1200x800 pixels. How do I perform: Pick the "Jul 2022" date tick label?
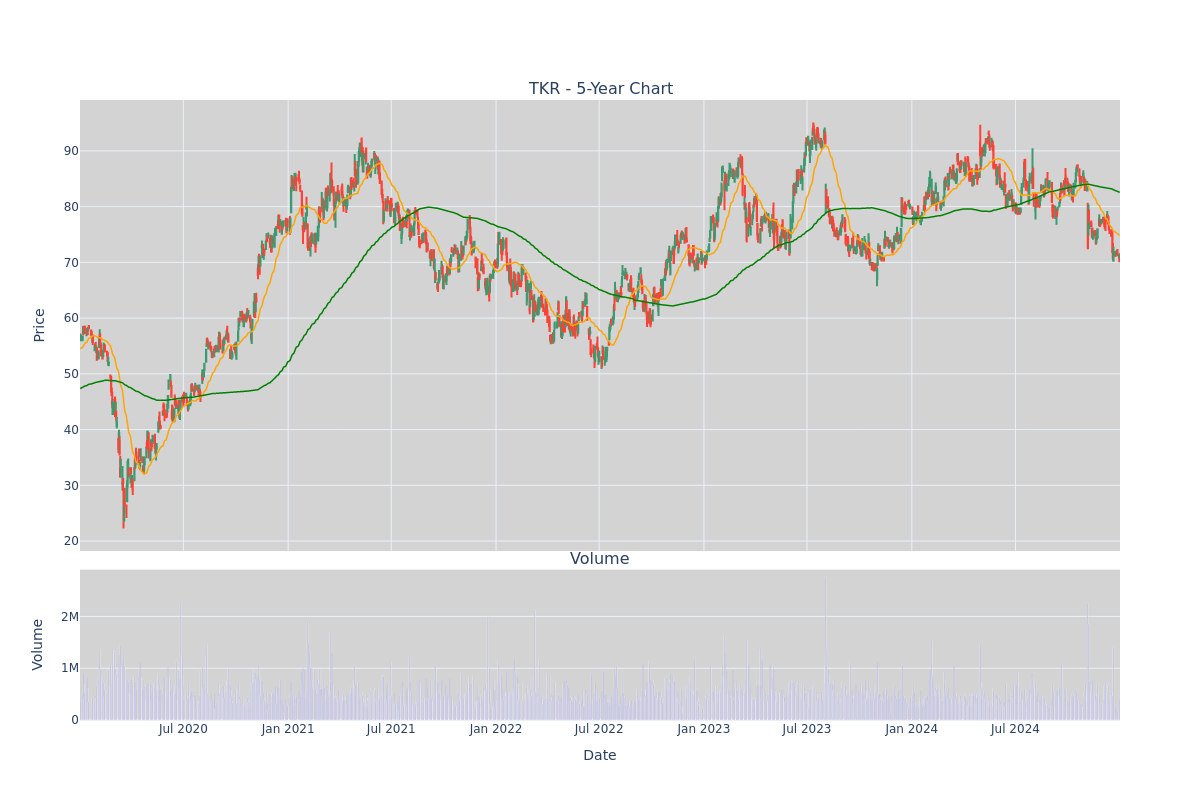(599, 729)
